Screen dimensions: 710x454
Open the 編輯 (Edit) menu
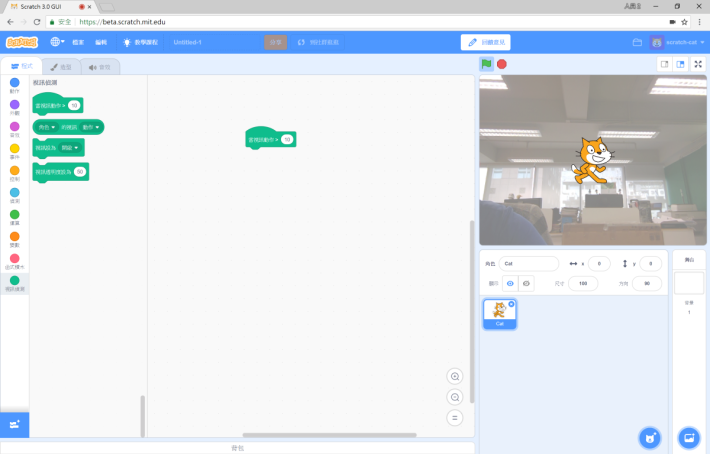101,42
